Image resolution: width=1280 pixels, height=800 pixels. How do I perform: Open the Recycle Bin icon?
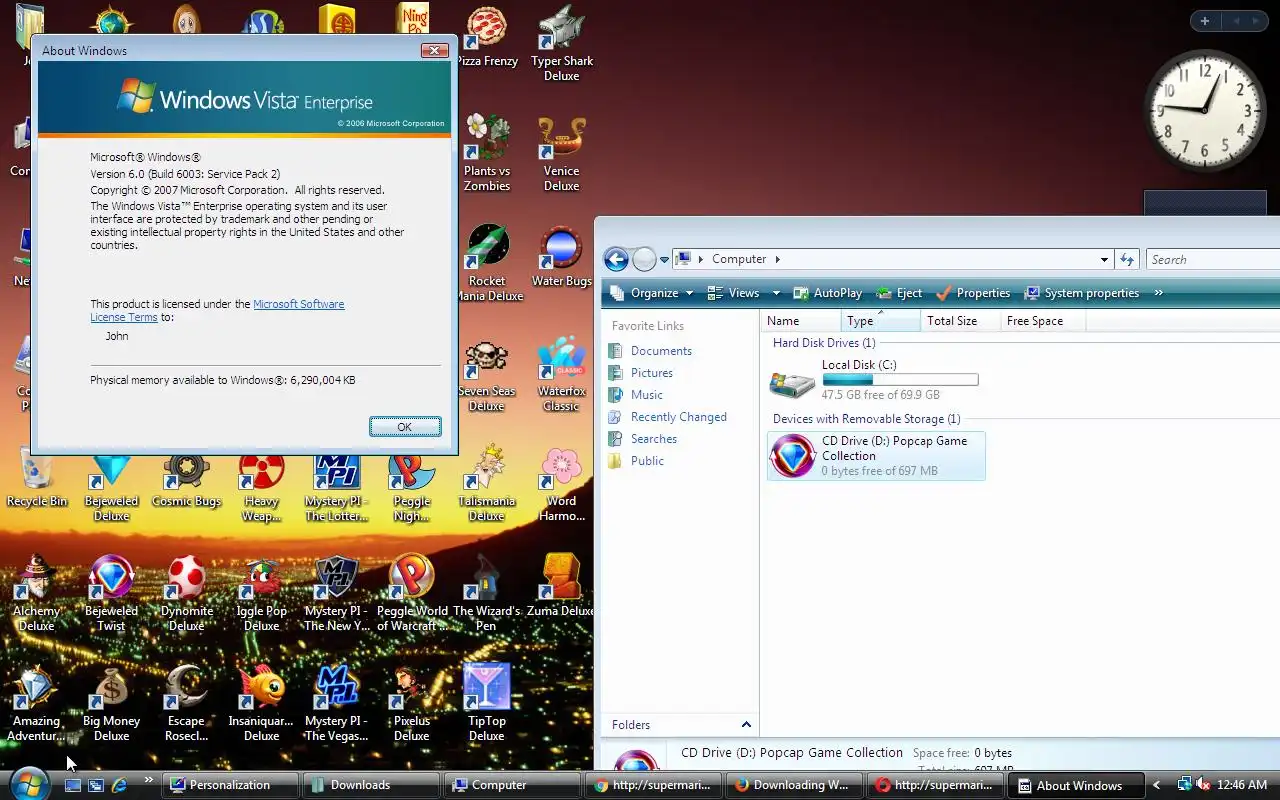(x=37, y=477)
